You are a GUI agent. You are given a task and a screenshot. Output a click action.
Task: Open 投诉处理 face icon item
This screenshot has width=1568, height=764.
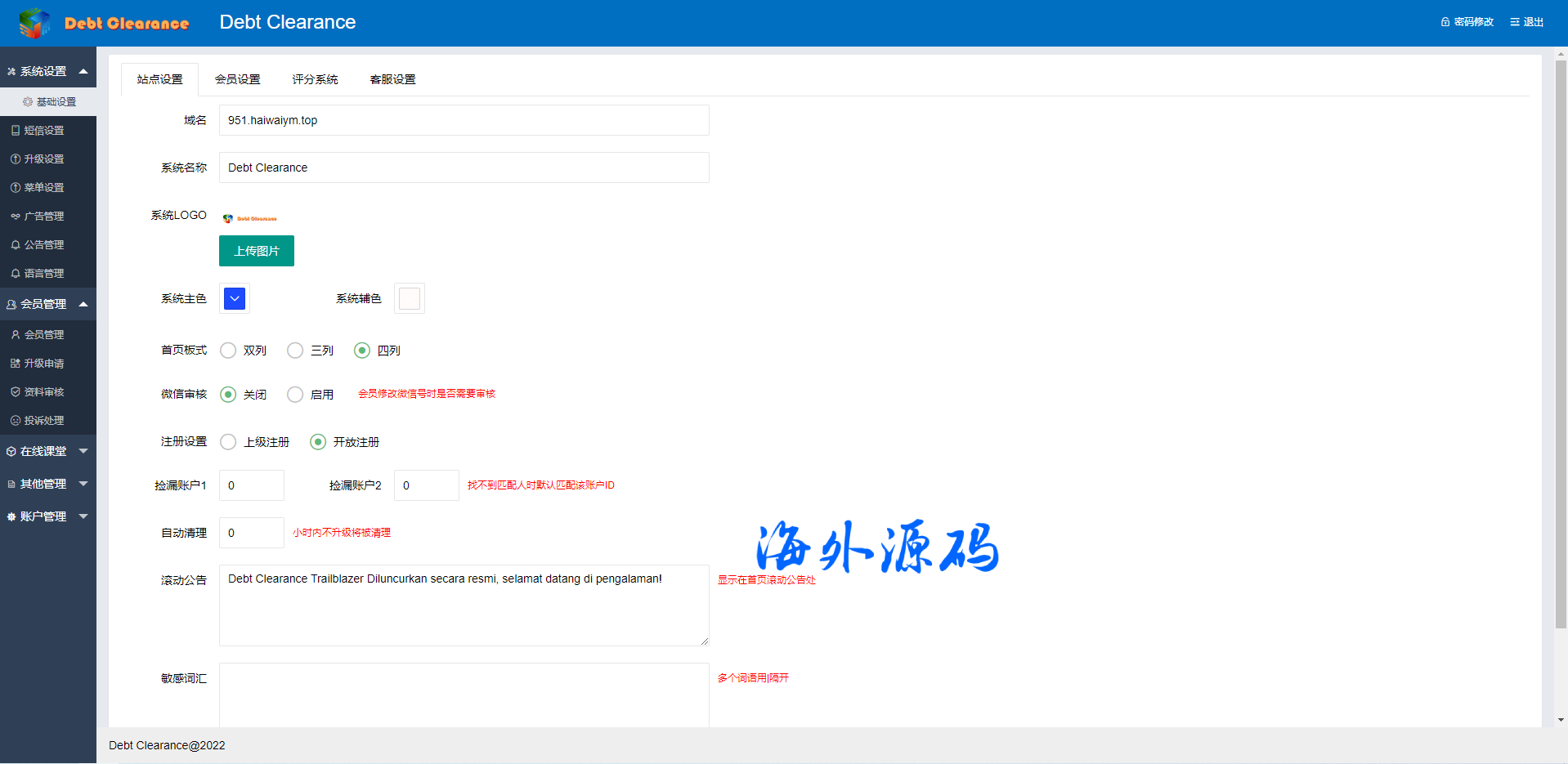[16, 421]
